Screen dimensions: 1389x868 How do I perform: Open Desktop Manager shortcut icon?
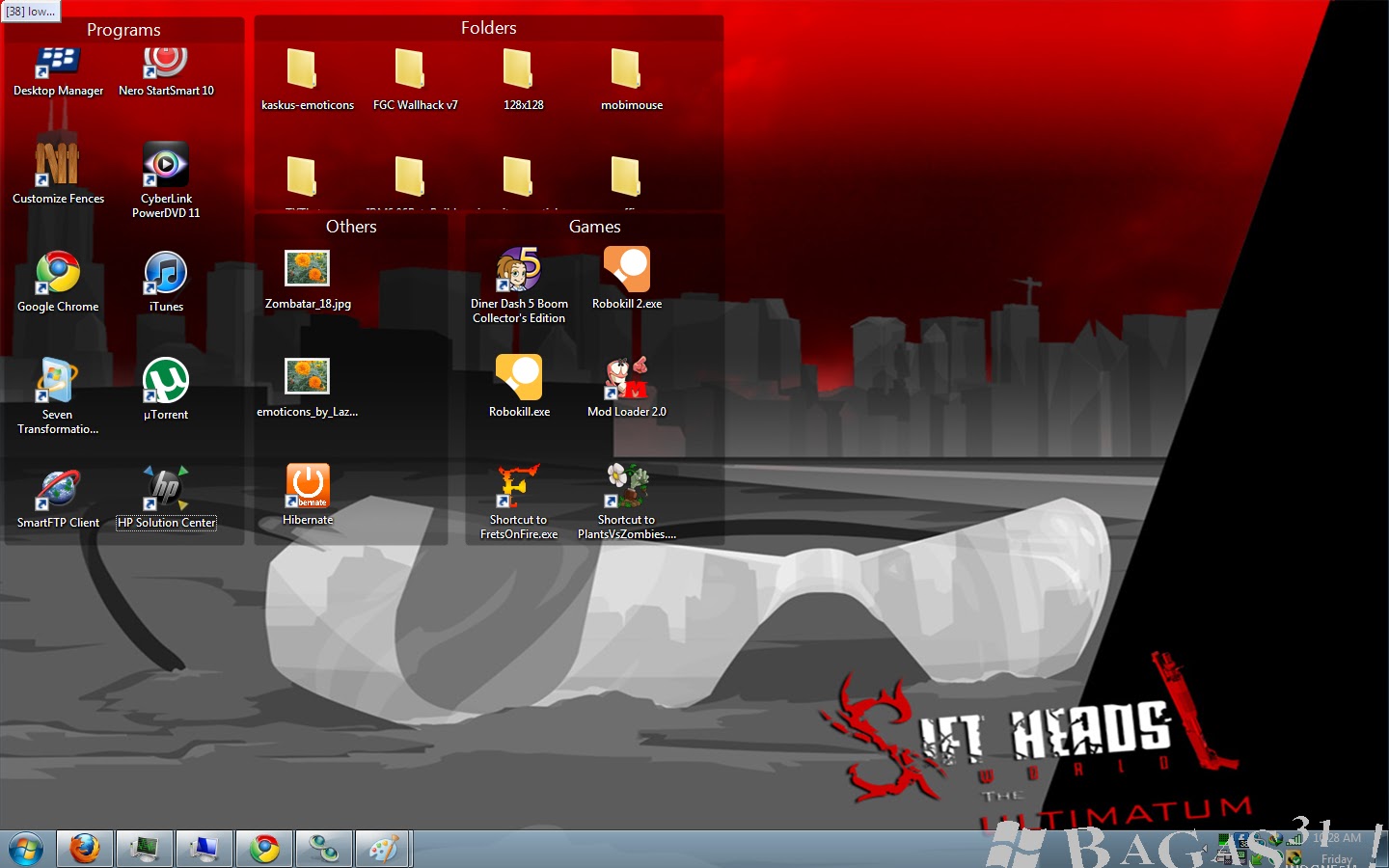[58, 64]
